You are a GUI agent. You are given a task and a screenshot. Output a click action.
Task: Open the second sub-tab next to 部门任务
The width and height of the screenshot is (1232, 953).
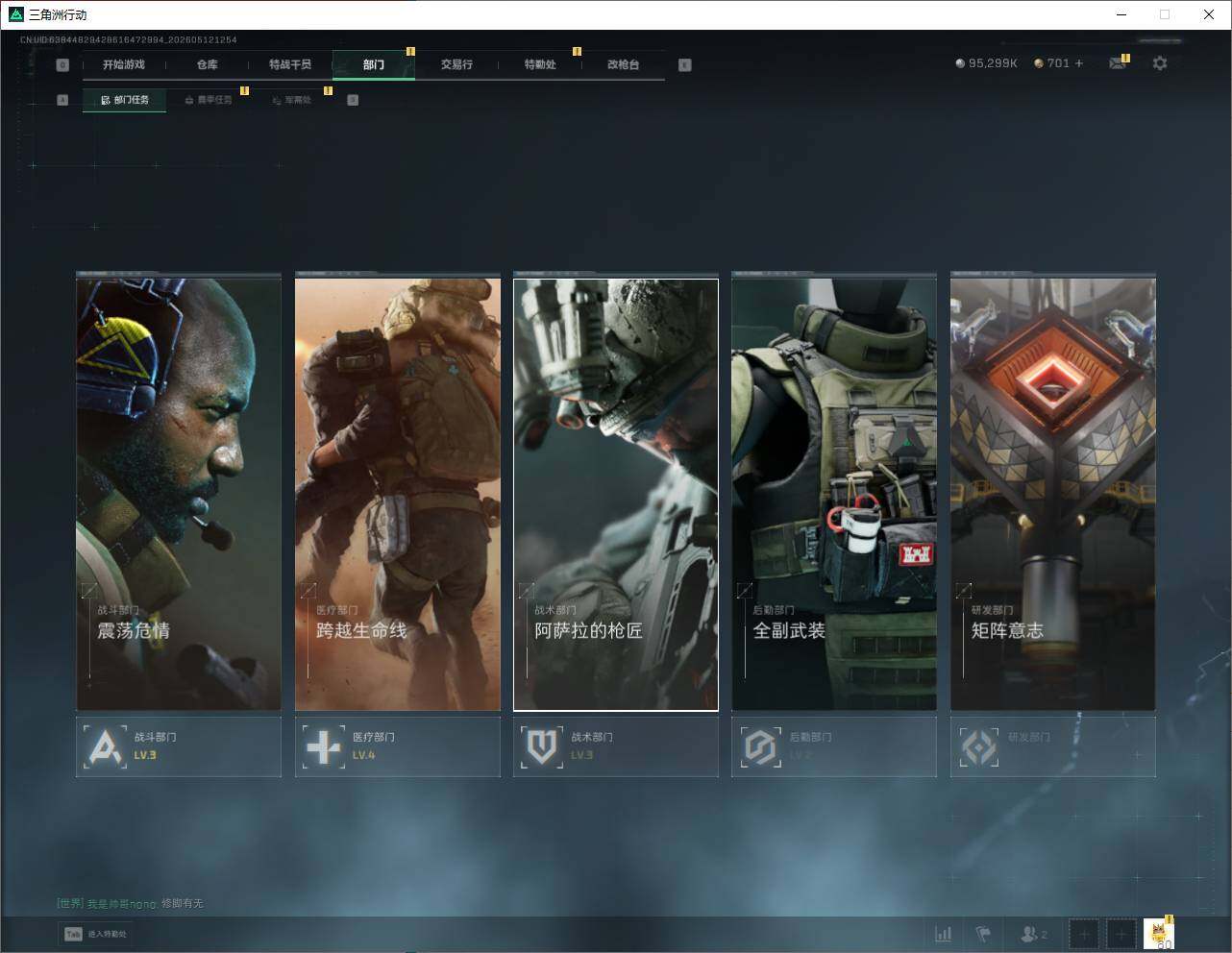(x=209, y=100)
